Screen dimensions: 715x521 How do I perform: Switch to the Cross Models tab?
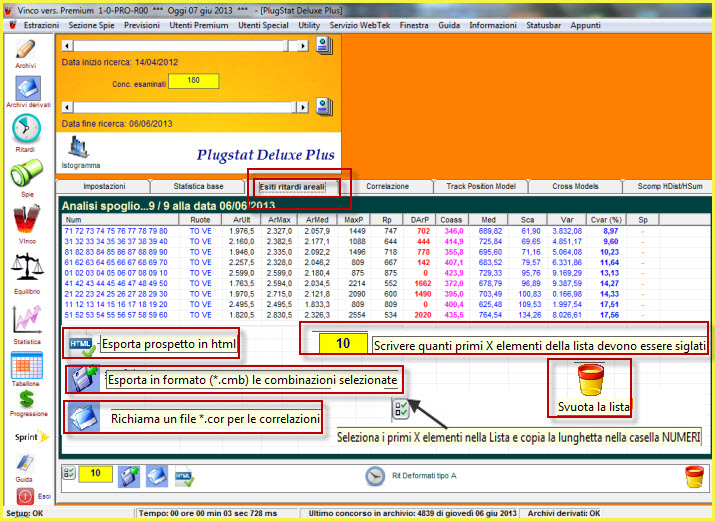coord(575,186)
